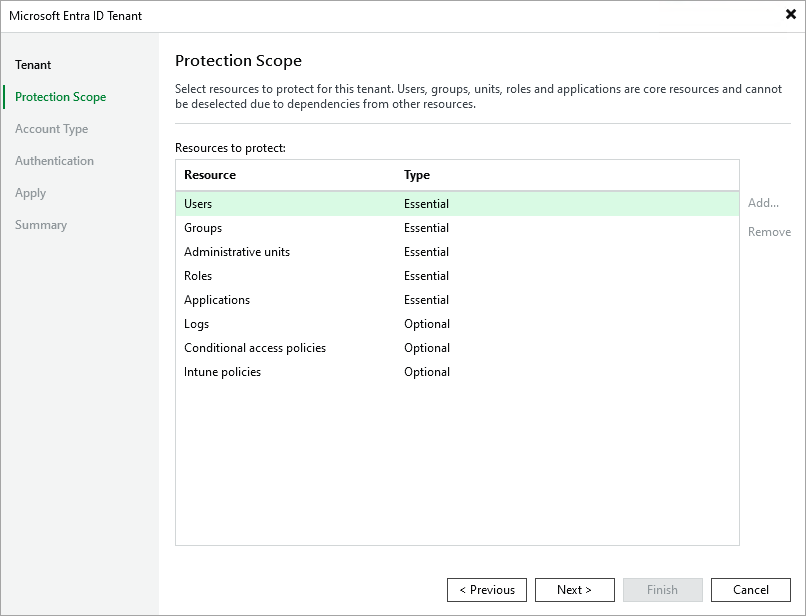Sort by the Resource column header
This screenshot has height=616, width=806.
coord(210,175)
